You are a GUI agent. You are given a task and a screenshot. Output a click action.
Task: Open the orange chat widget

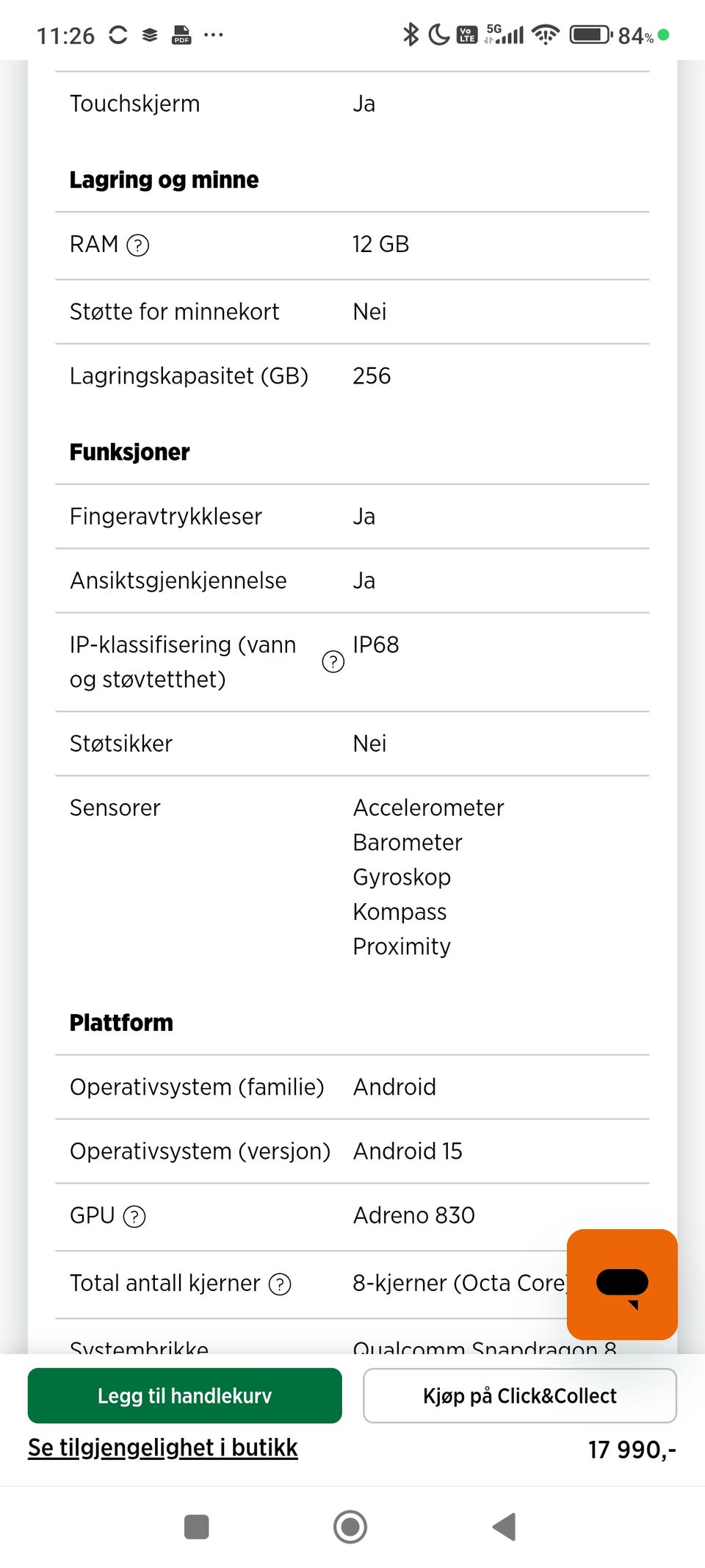point(621,1284)
